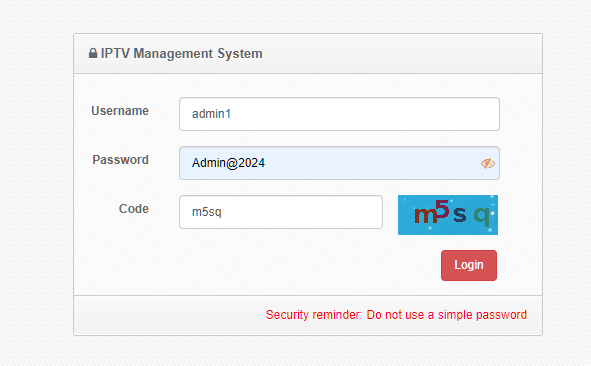Click the red digit 5 in the captcha
Viewport: 591px width, 366px height.
coord(442,209)
